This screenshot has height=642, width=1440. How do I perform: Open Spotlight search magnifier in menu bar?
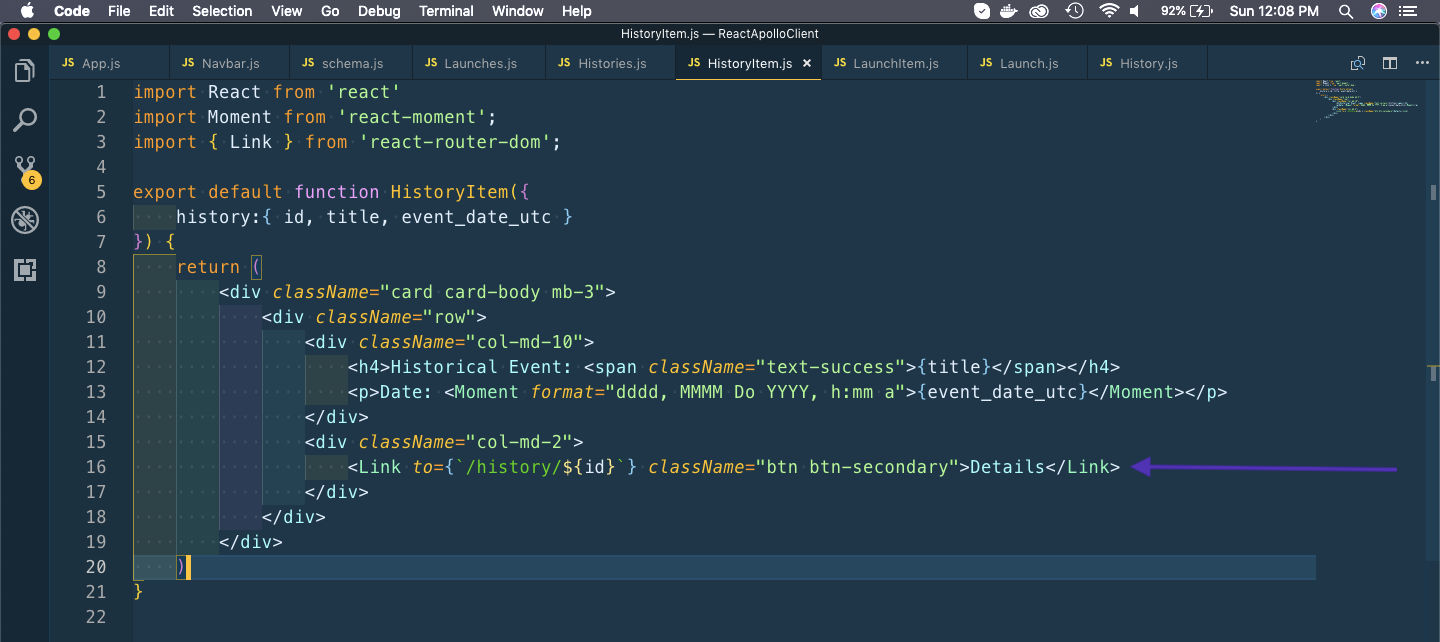coord(1347,11)
